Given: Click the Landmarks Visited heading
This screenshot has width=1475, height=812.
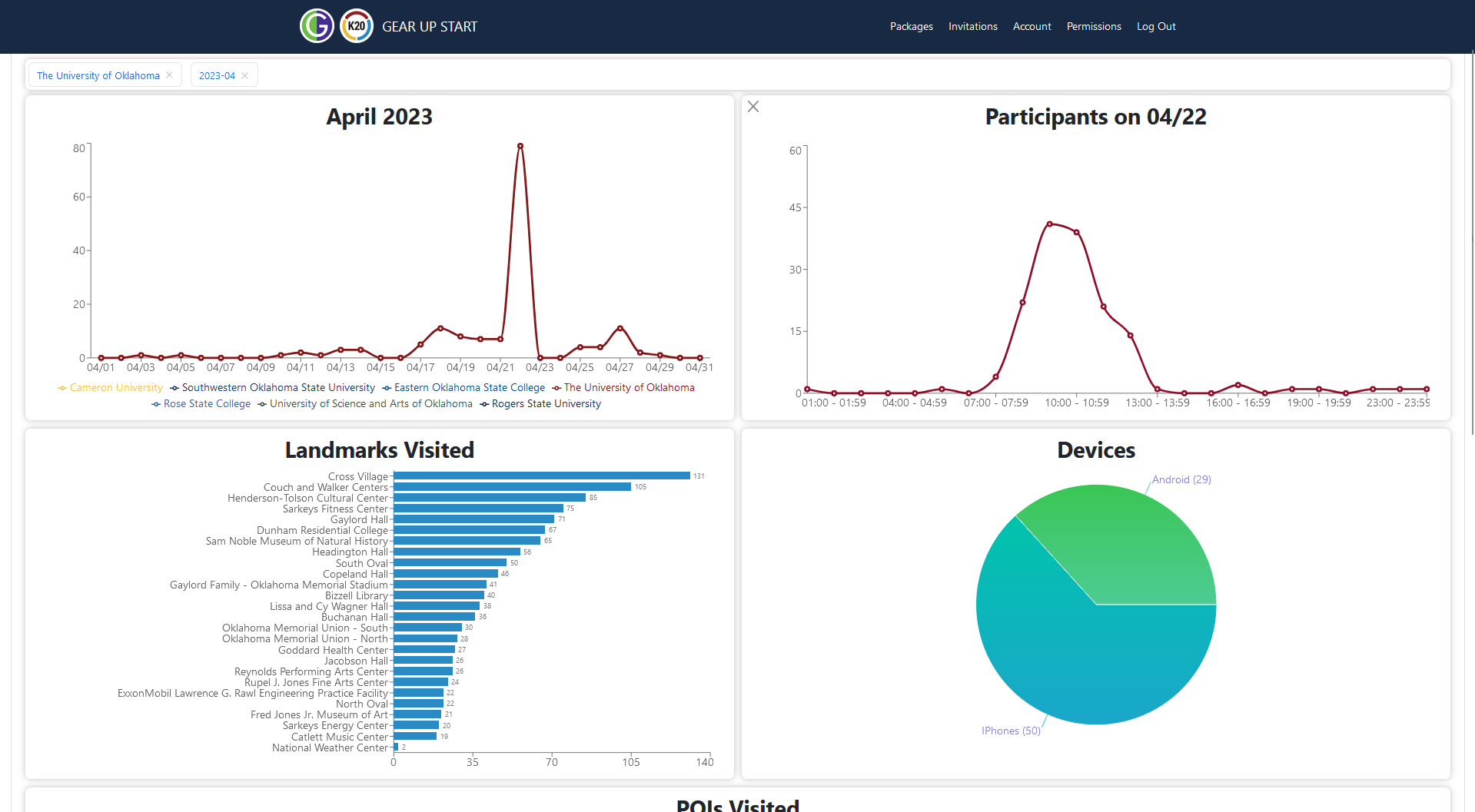Looking at the screenshot, I should (380, 450).
